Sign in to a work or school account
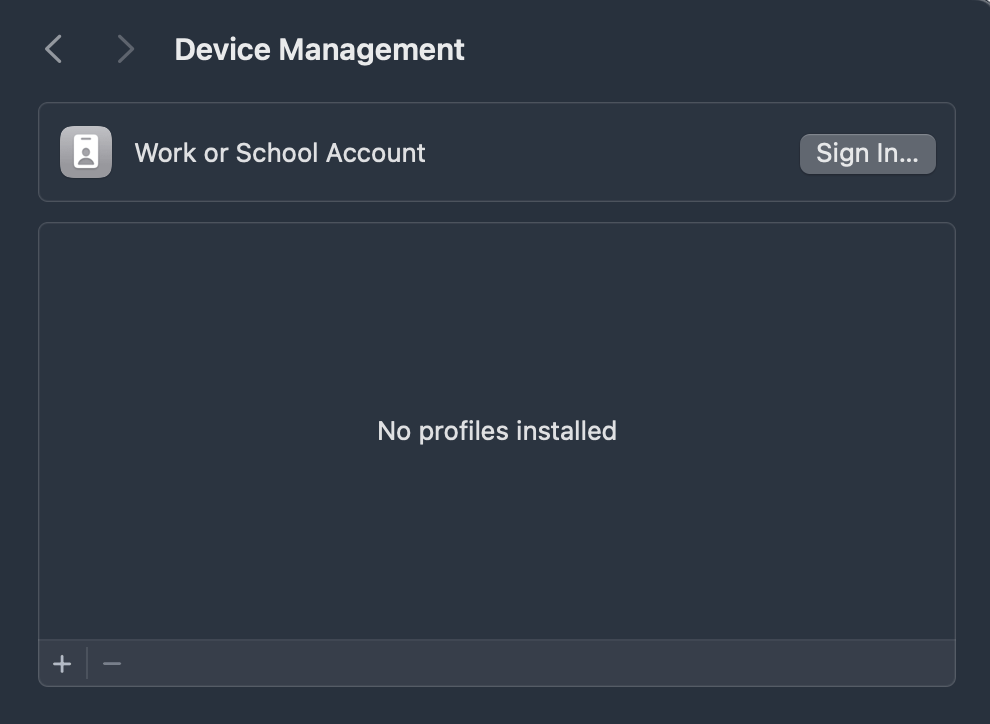 tap(867, 154)
